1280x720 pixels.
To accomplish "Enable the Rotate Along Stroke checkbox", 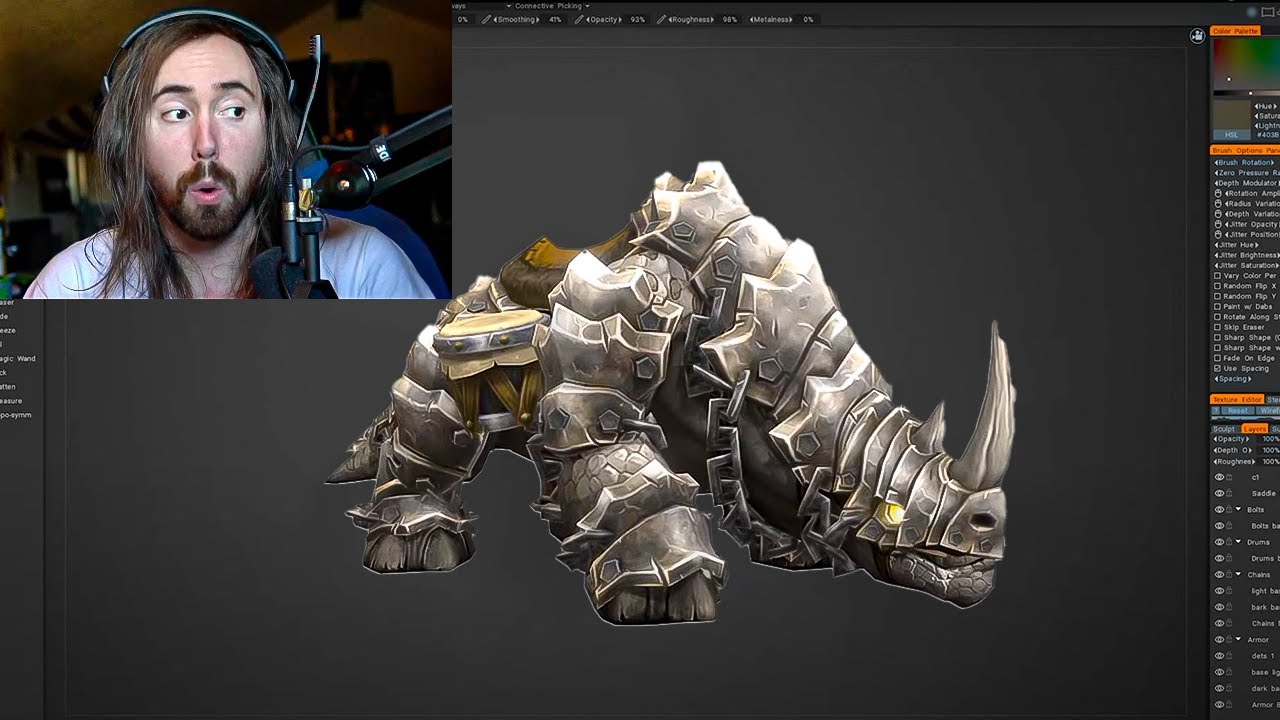I will point(1218,317).
